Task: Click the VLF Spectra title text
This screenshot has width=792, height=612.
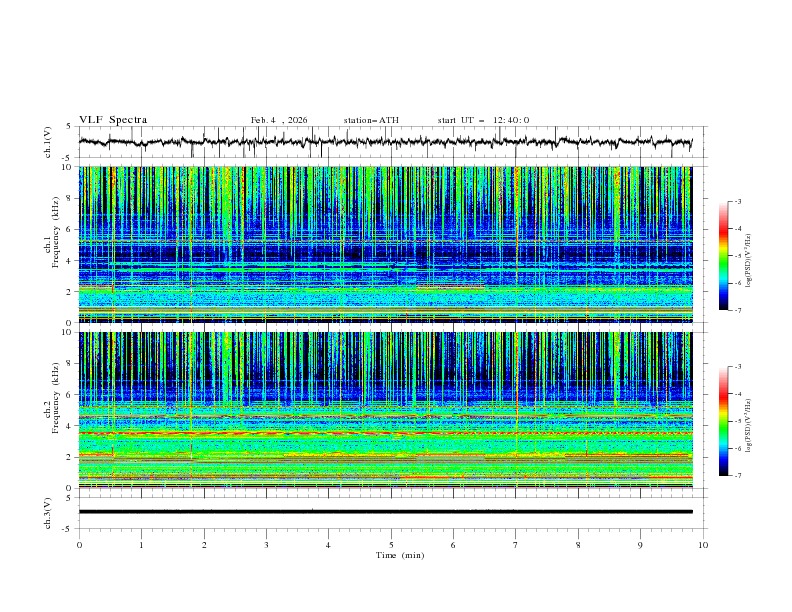Action: tap(113, 120)
